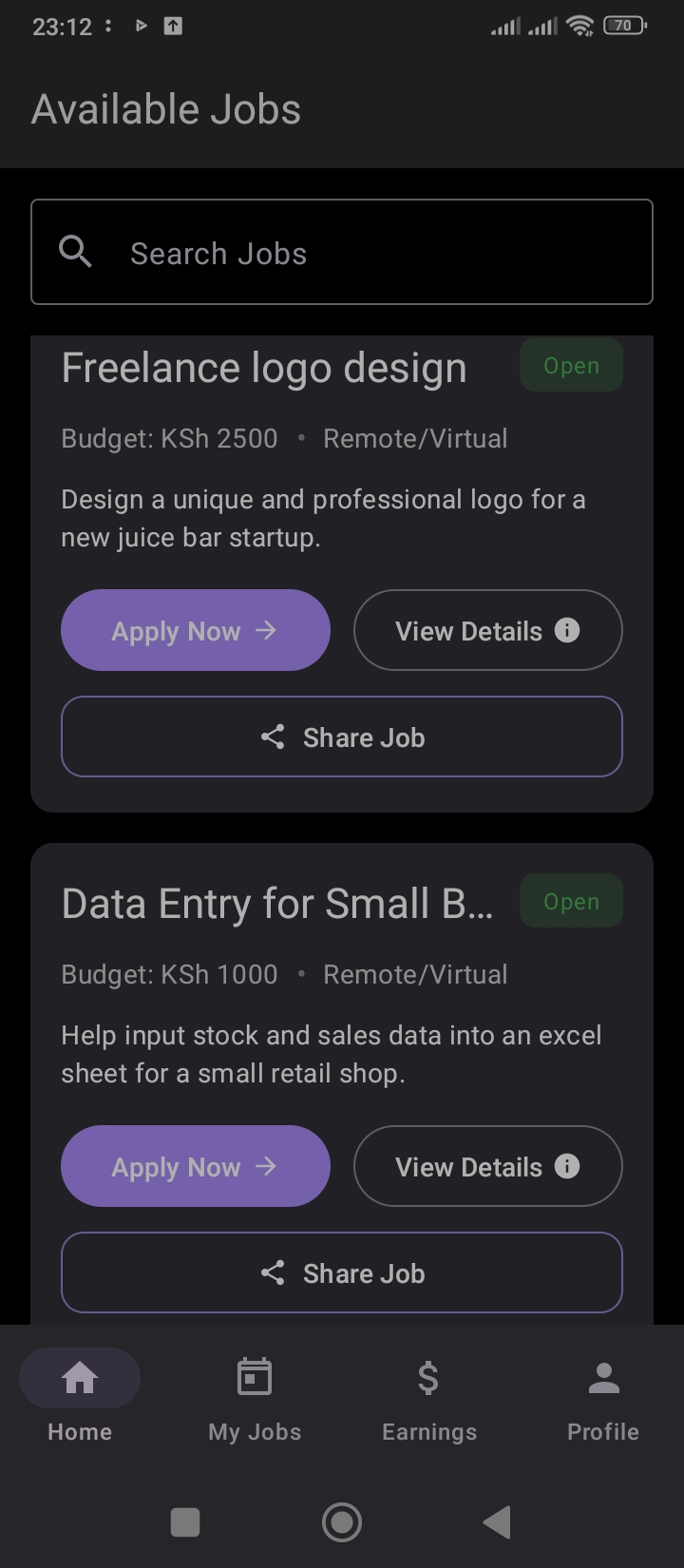Open the Earnings tab
The width and height of the screenshot is (684, 1568).
coord(429,1395)
